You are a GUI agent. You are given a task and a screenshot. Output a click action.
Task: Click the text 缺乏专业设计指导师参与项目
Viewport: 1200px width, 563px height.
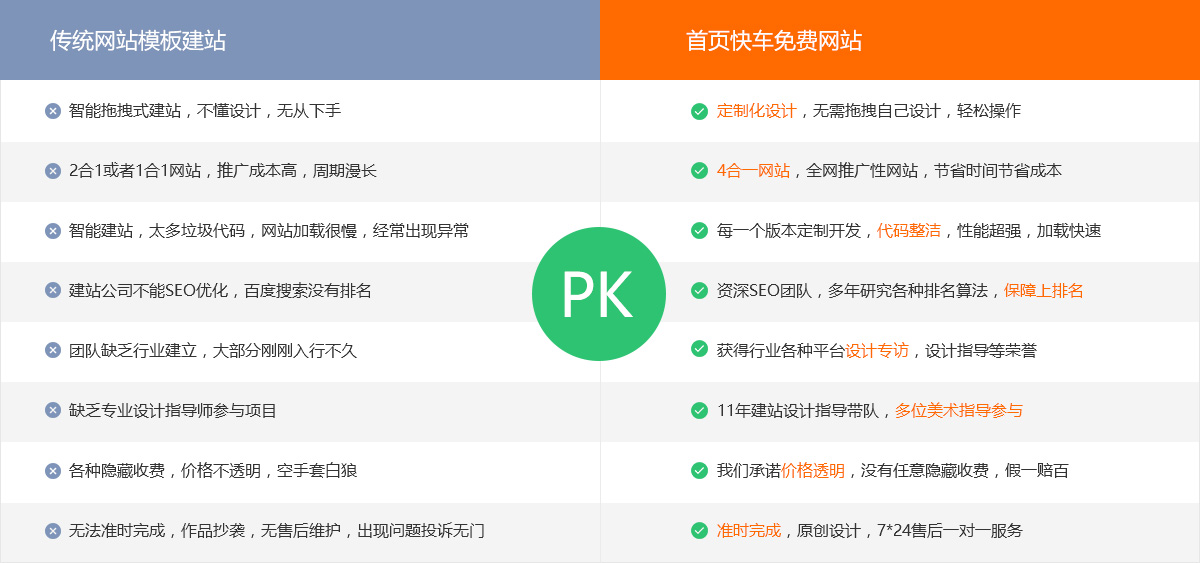[x=173, y=411]
